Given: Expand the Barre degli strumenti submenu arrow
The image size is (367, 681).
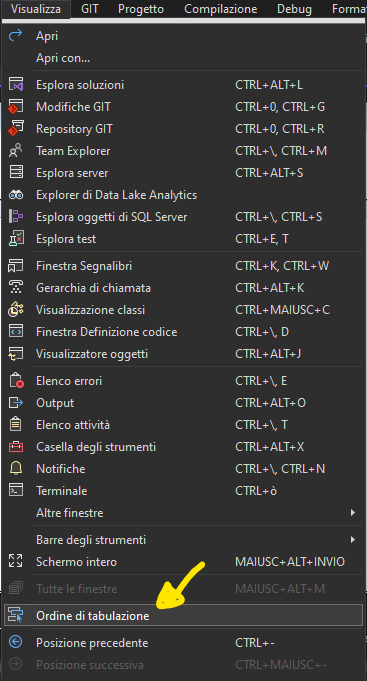Looking at the screenshot, I should [x=353, y=540].
